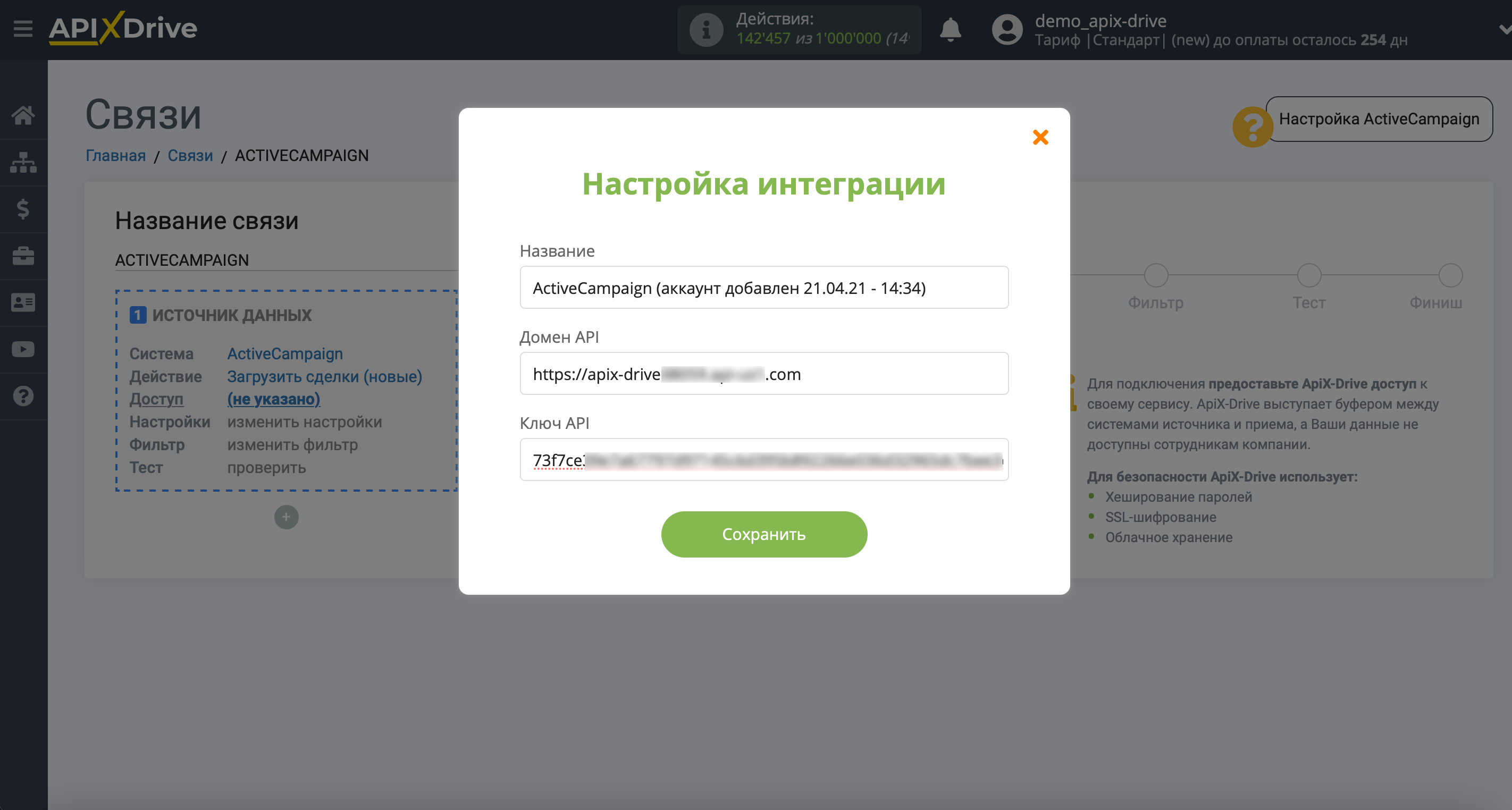
Task: Open the contact card sidebar icon
Action: [23, 303]
